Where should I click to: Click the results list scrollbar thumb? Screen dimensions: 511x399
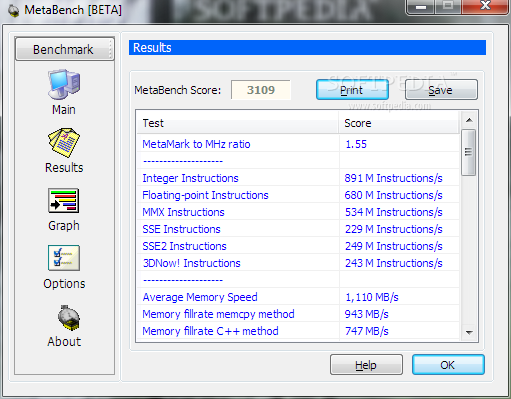(469, 152)
